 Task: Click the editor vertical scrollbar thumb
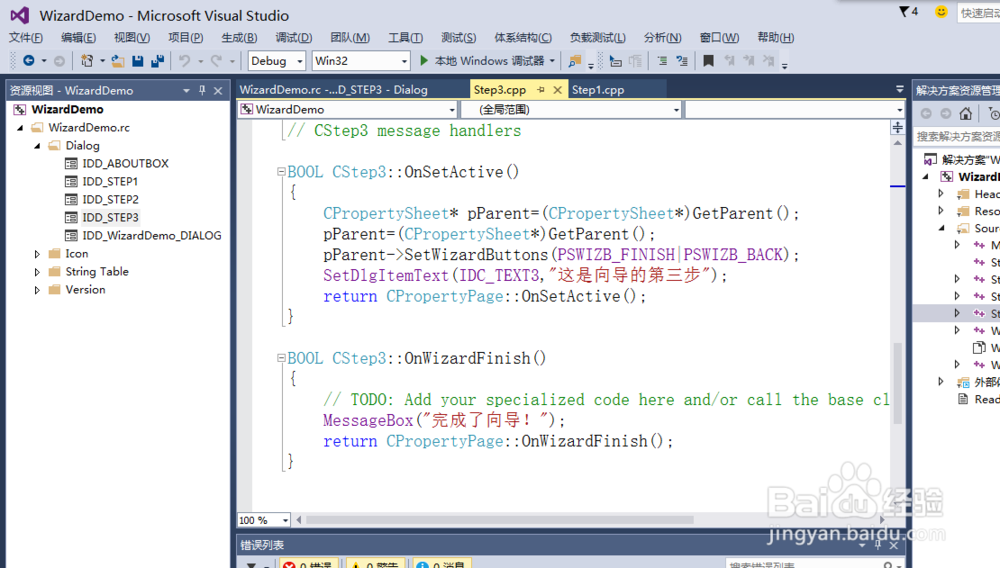point(897,383)
